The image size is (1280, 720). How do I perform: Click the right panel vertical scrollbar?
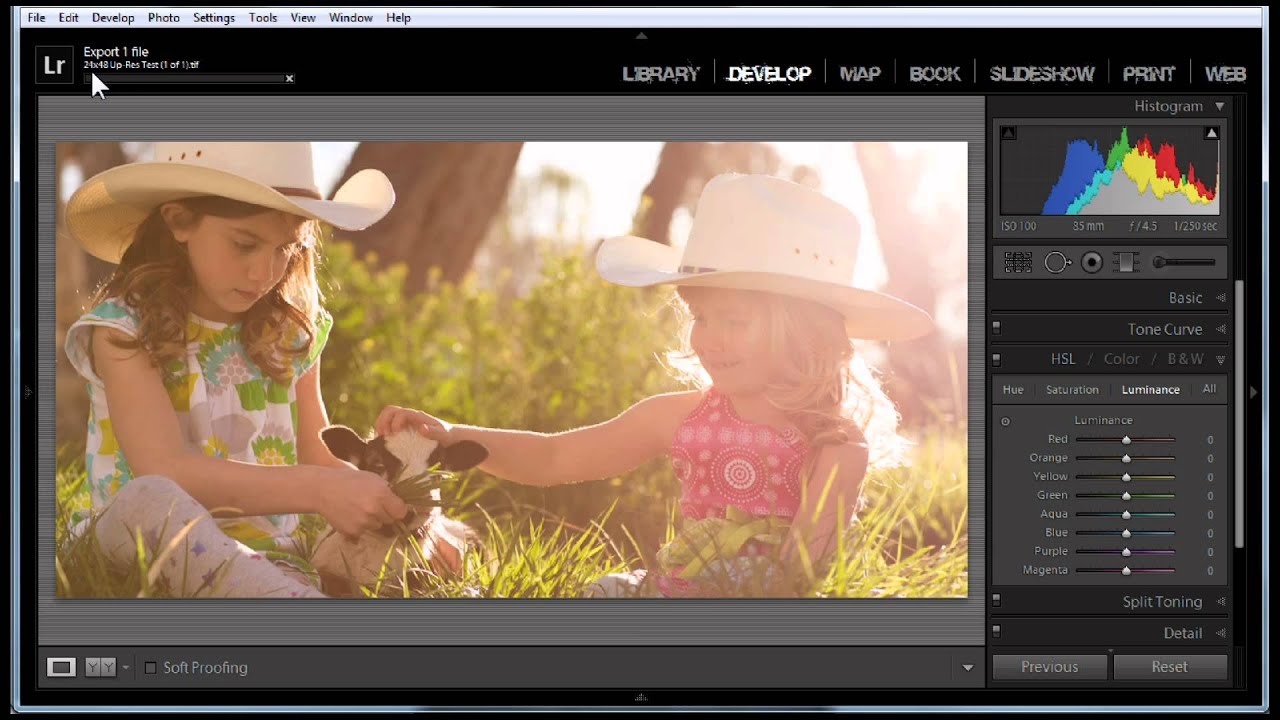click(x=1239, y=414)
